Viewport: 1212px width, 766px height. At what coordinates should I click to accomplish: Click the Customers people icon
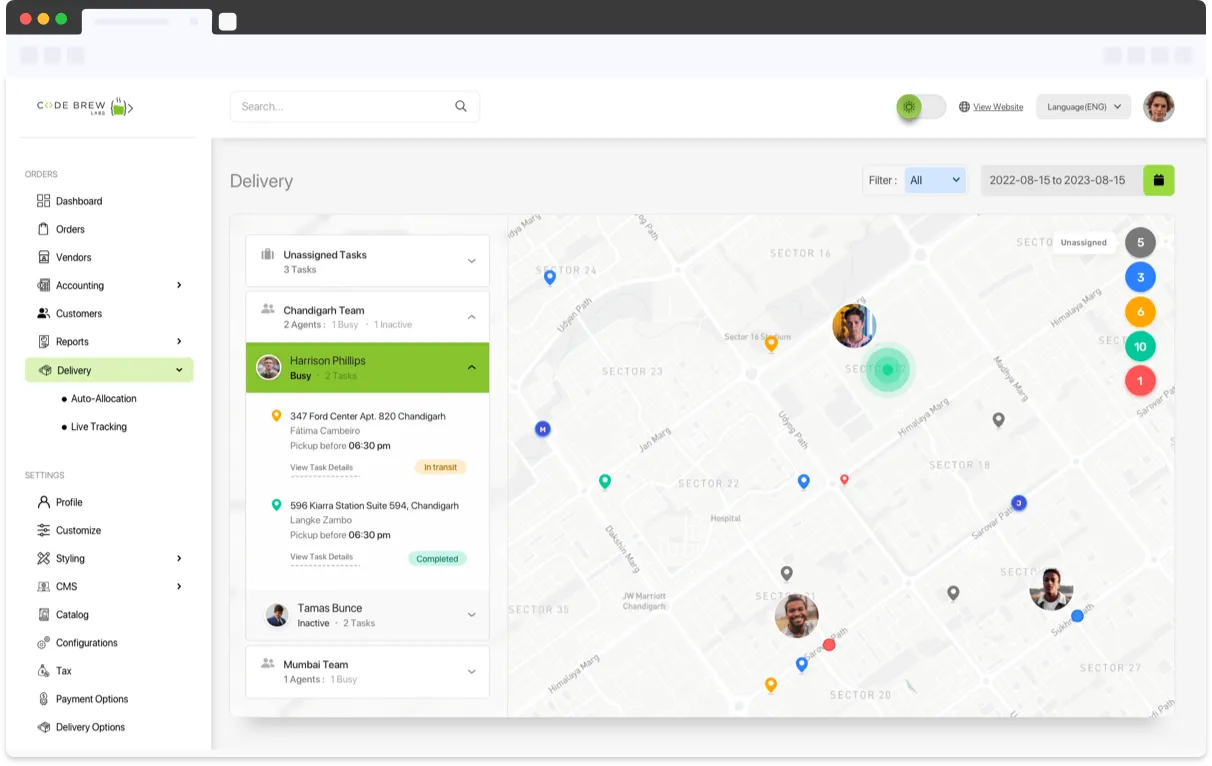tap(43, 313)
